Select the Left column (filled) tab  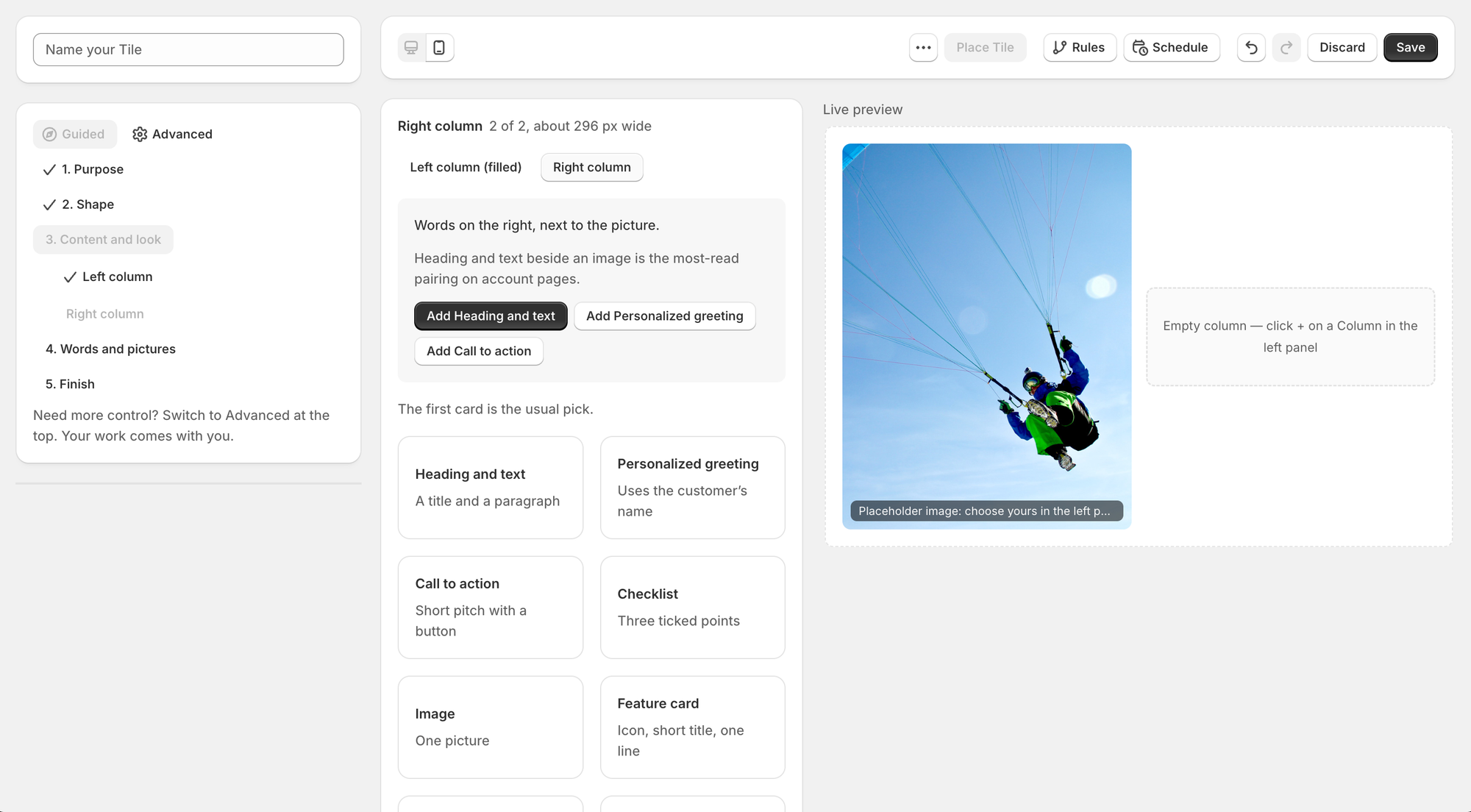466,168
